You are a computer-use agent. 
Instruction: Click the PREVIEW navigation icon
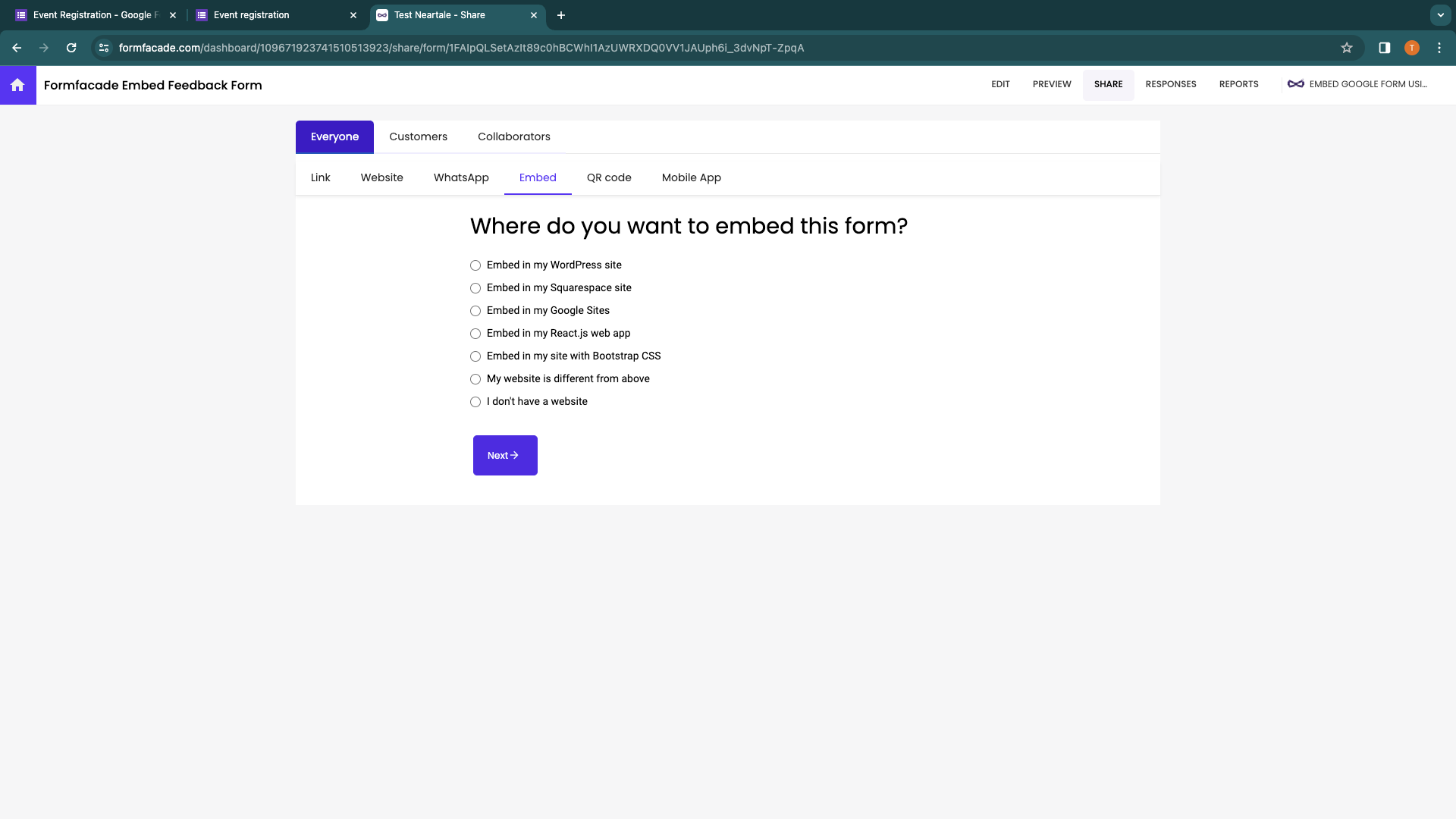pos(1051,84)
